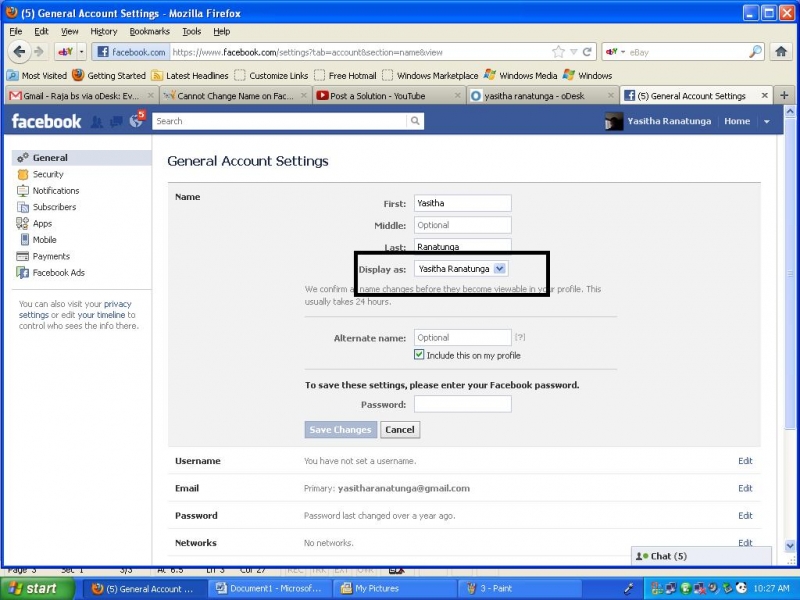Viewport: 800px width, 600px height.
Task: Open Facebook notifications globe with red badge
Action: coord(137,121)
